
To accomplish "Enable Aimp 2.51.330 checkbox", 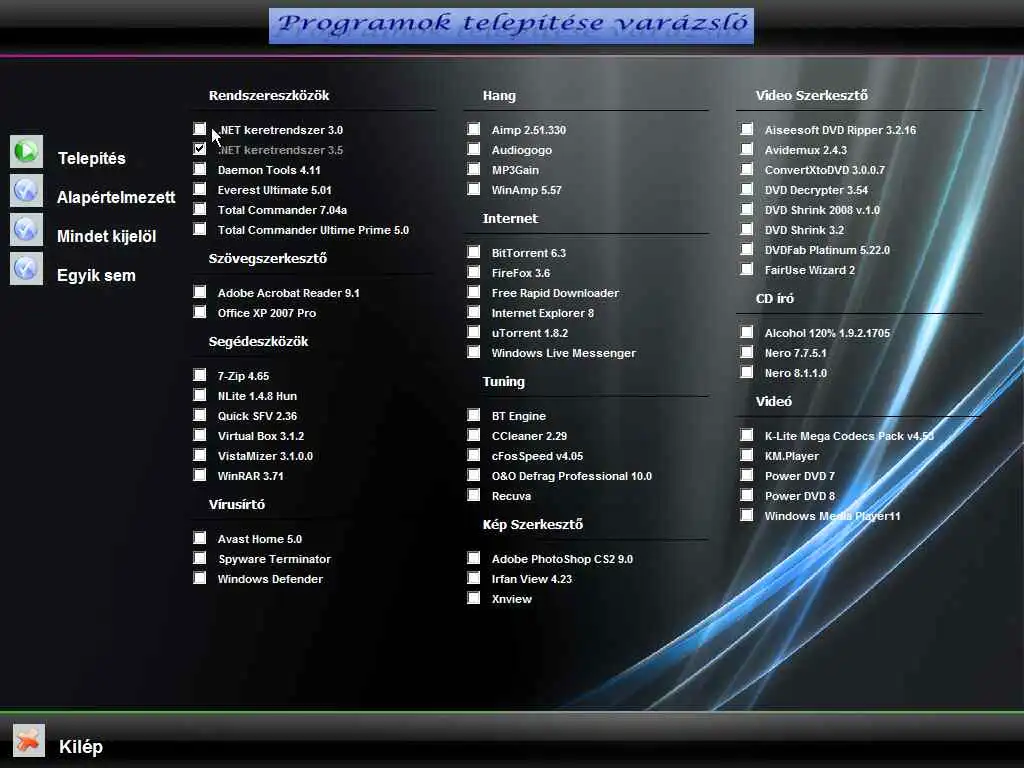I will [x=474, y=129].
